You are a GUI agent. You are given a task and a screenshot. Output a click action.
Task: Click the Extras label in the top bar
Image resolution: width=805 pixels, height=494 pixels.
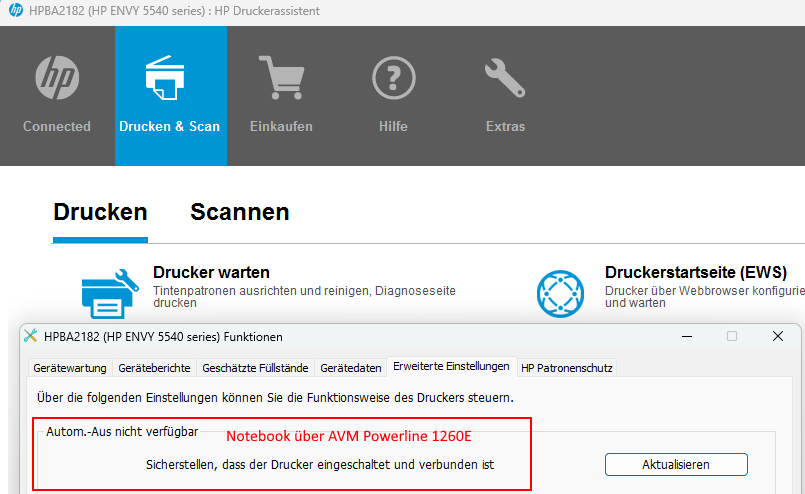(x=506, y=126)
